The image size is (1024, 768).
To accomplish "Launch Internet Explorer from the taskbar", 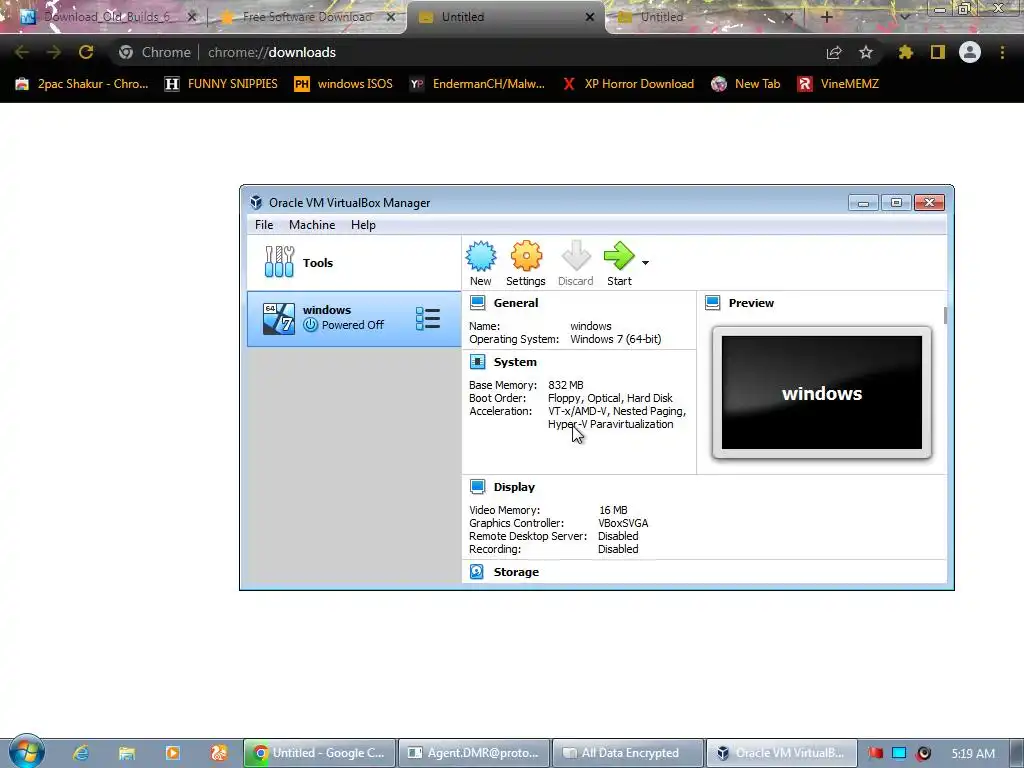I will pyautogui.click(x=81, y=753).
